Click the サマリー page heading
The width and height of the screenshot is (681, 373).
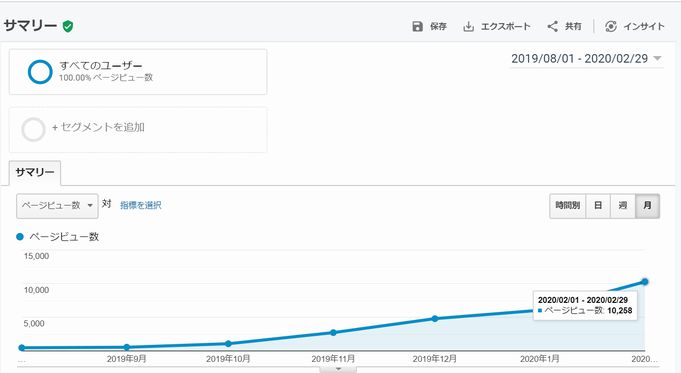click(30, 26)
